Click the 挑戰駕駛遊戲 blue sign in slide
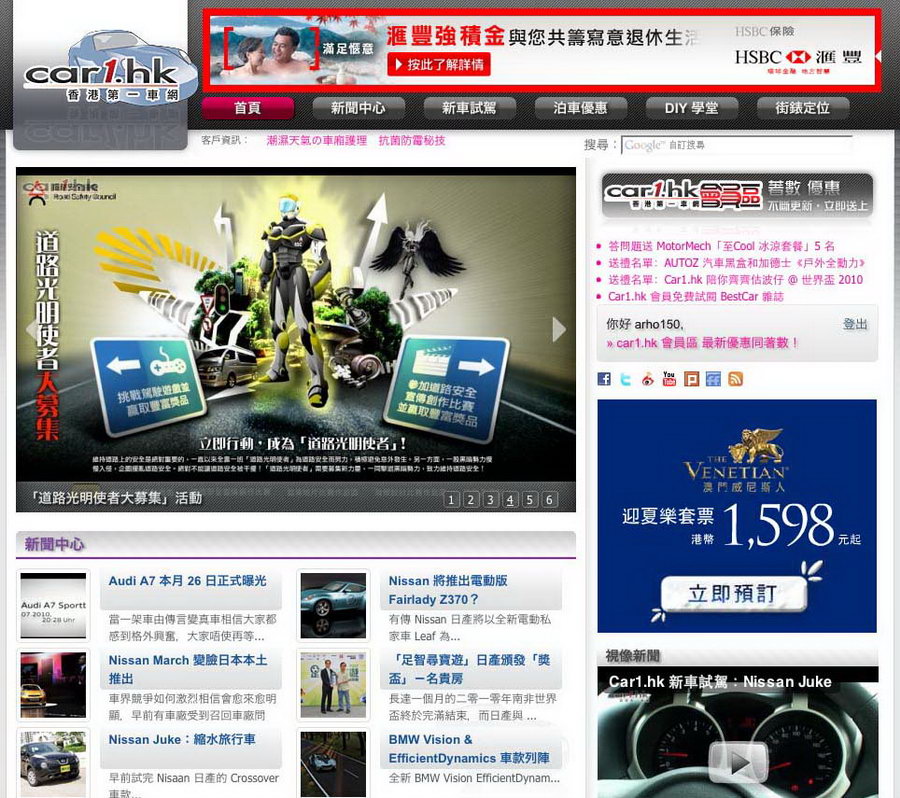This screenshot has width=900, height=798. click(150, 386)
